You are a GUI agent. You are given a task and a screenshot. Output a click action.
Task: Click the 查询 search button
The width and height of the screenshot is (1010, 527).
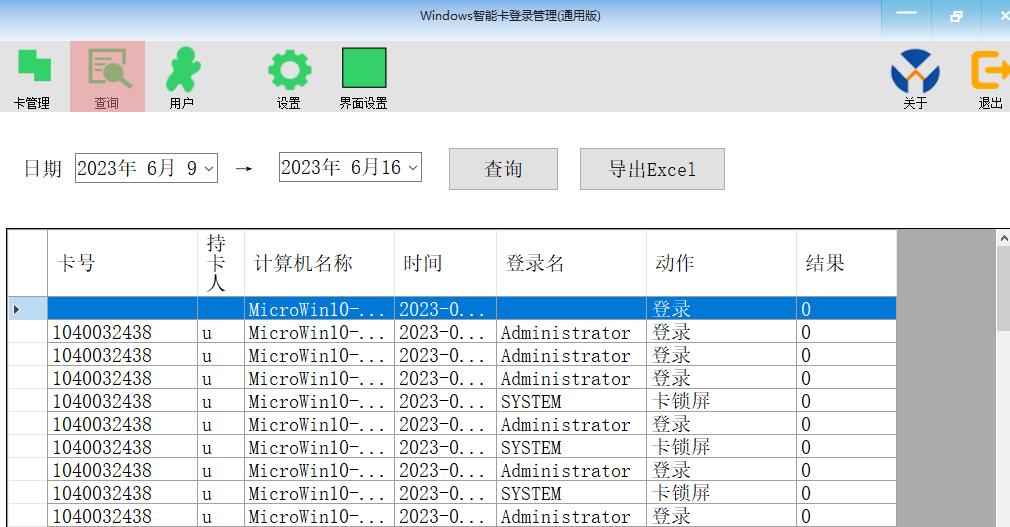click(503, 169)
